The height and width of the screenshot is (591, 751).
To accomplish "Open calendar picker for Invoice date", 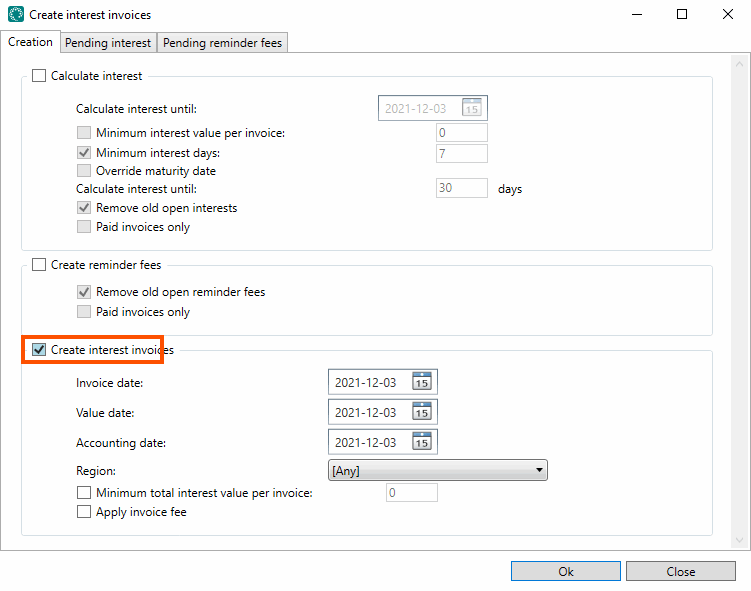I will click(x=422, y=382).
